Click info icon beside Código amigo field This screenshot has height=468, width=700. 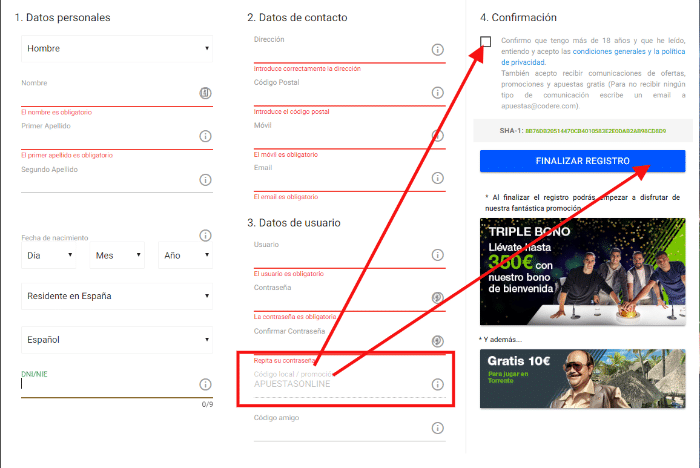pyautogui.click(x=438, y=428)
